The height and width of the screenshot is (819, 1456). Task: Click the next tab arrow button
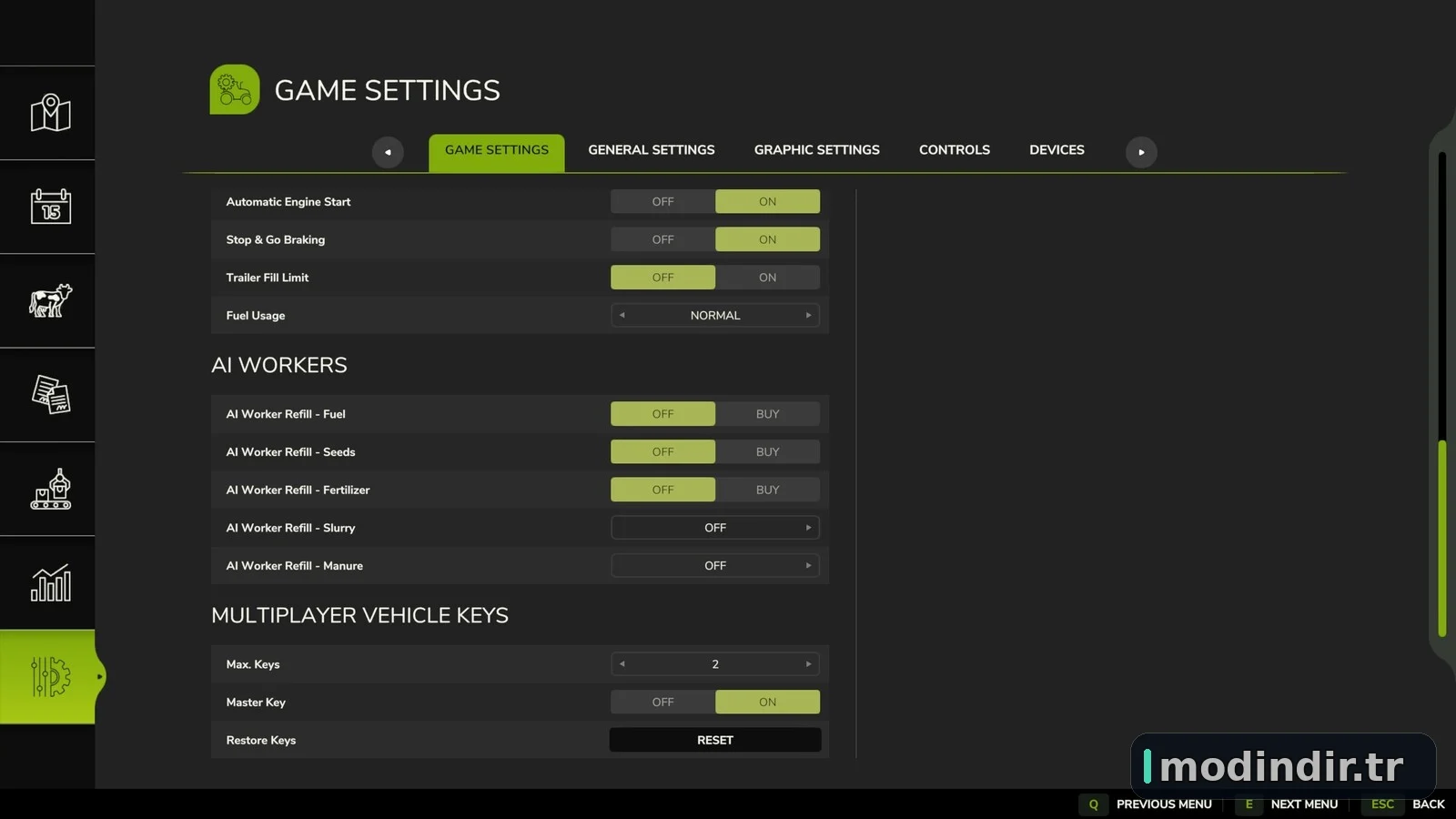pos(1141,152)
